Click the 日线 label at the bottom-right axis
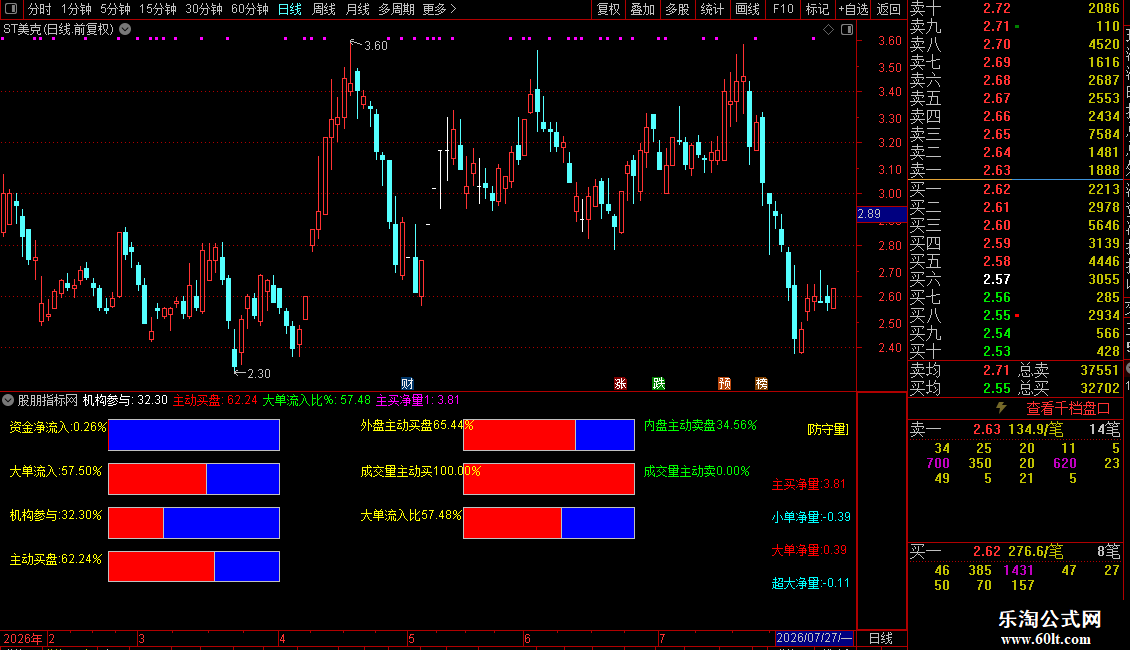This screenshot has height=650, width=1130. coord(881,638)
